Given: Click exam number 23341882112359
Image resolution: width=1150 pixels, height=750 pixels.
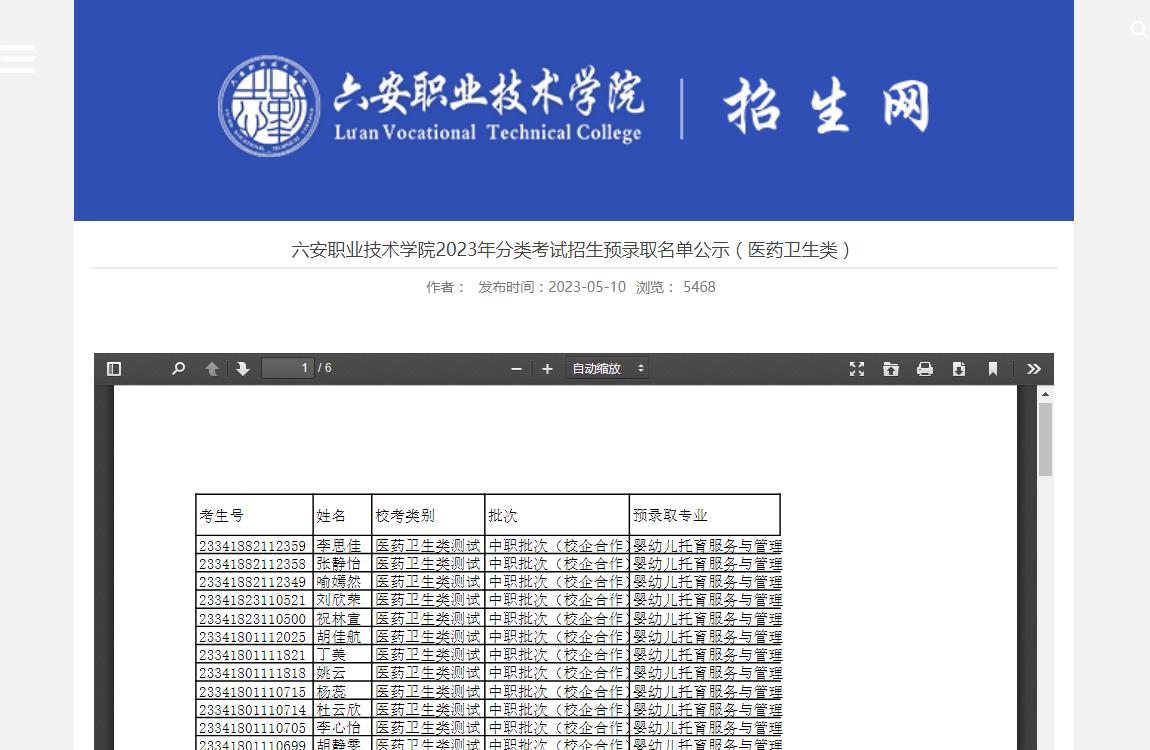Looking at the screenshot, I should click(252, 546).
